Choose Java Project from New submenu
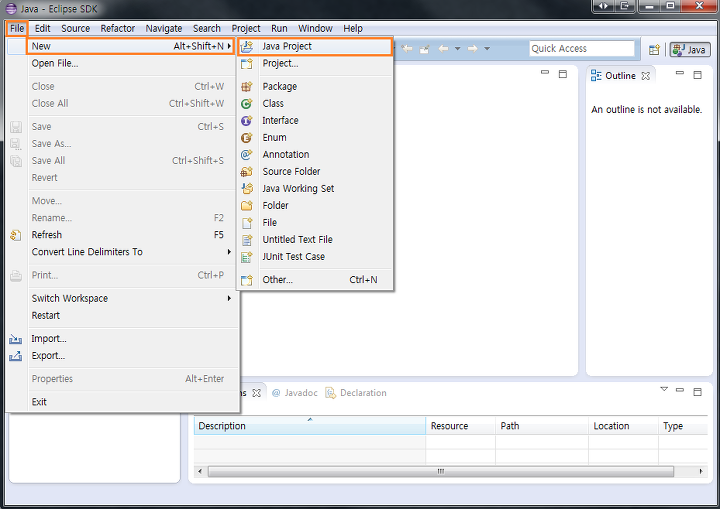This screenshot has width=720, height=509. pyautogui.click(x=315, y=46)
